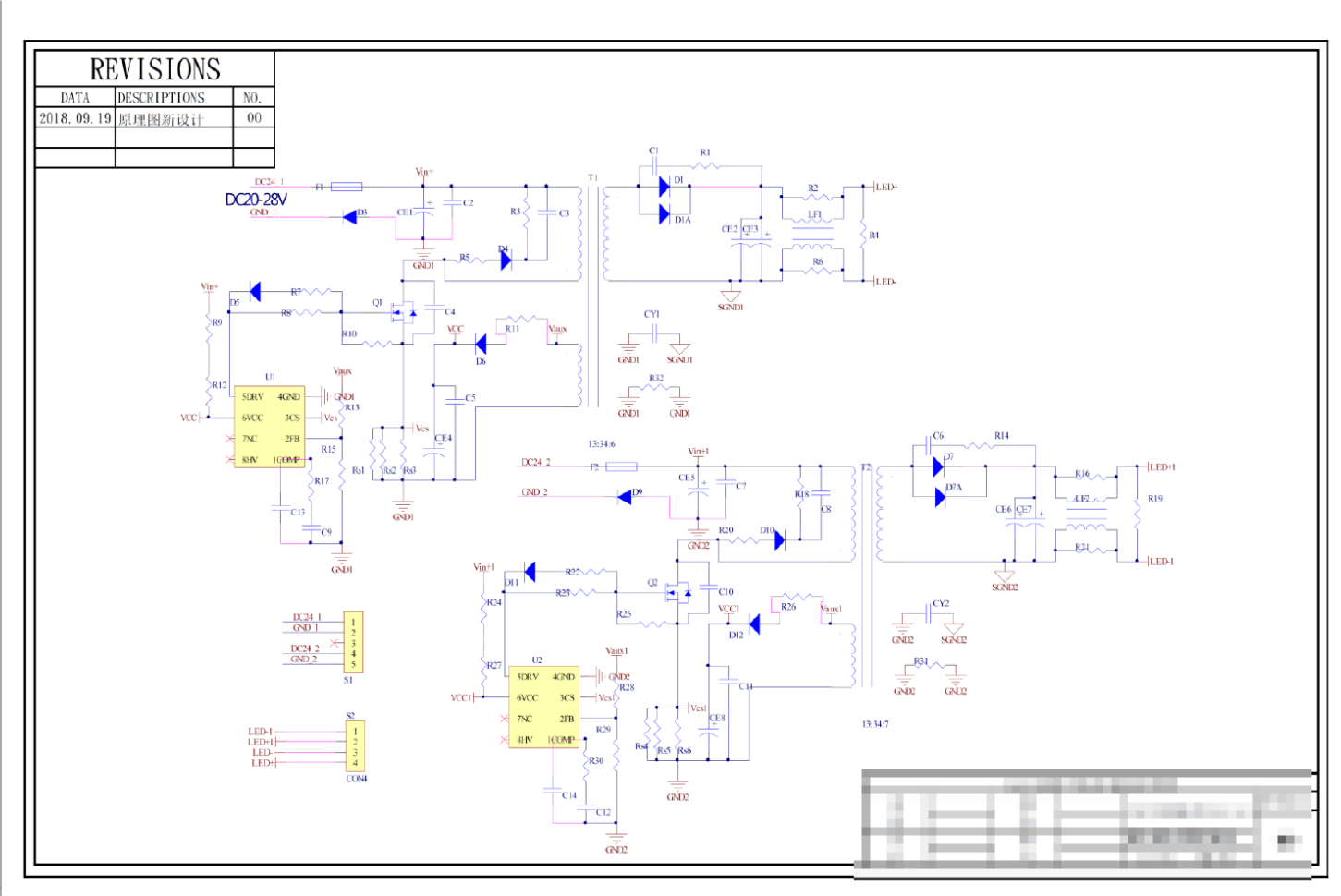Click the REVISIONS table title
Screen dimensions: 1341x896
pos(155,69)
